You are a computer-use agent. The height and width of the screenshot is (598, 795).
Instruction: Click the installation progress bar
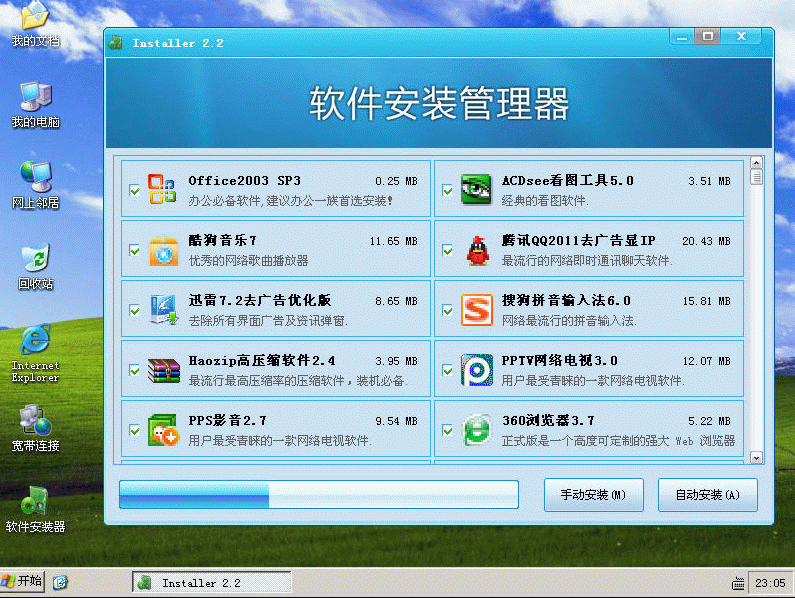point(318,495)
